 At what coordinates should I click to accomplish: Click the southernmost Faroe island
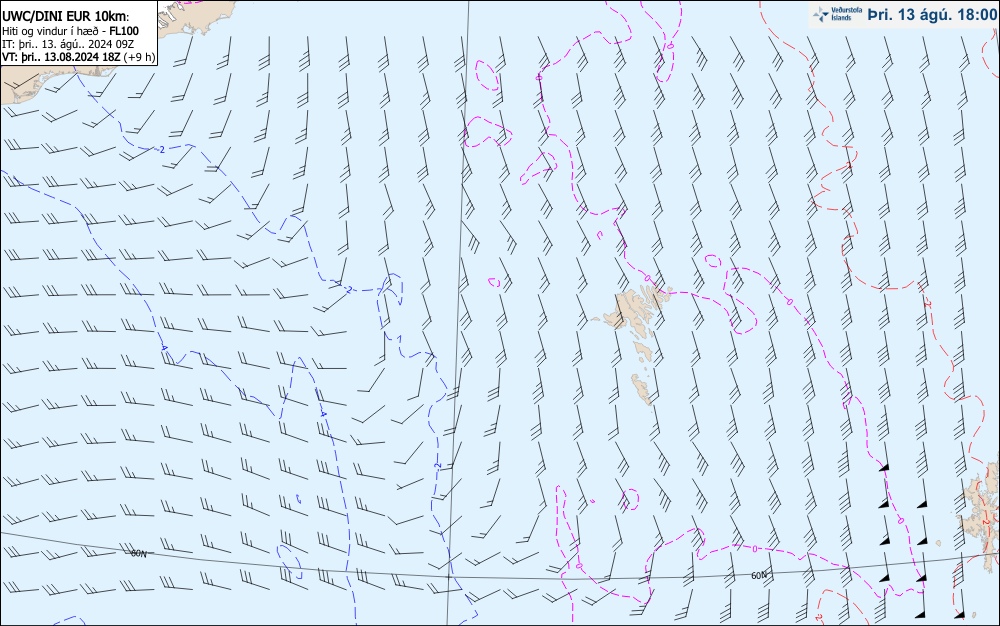click(642, 389)
